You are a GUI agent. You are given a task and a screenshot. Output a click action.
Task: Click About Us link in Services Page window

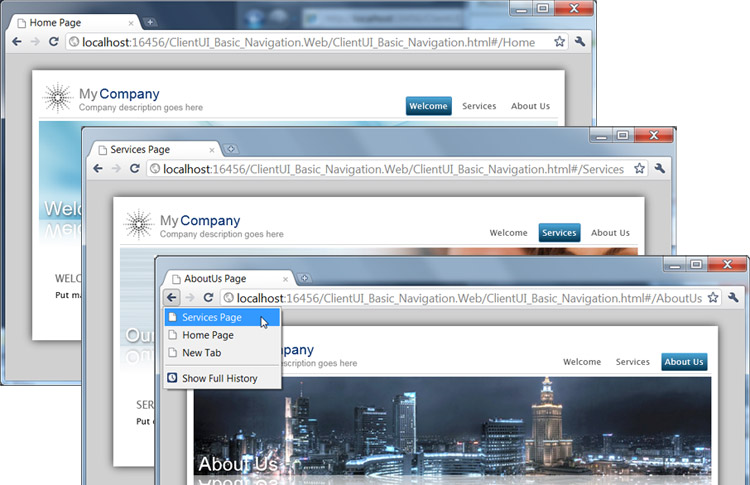point(610,233)
